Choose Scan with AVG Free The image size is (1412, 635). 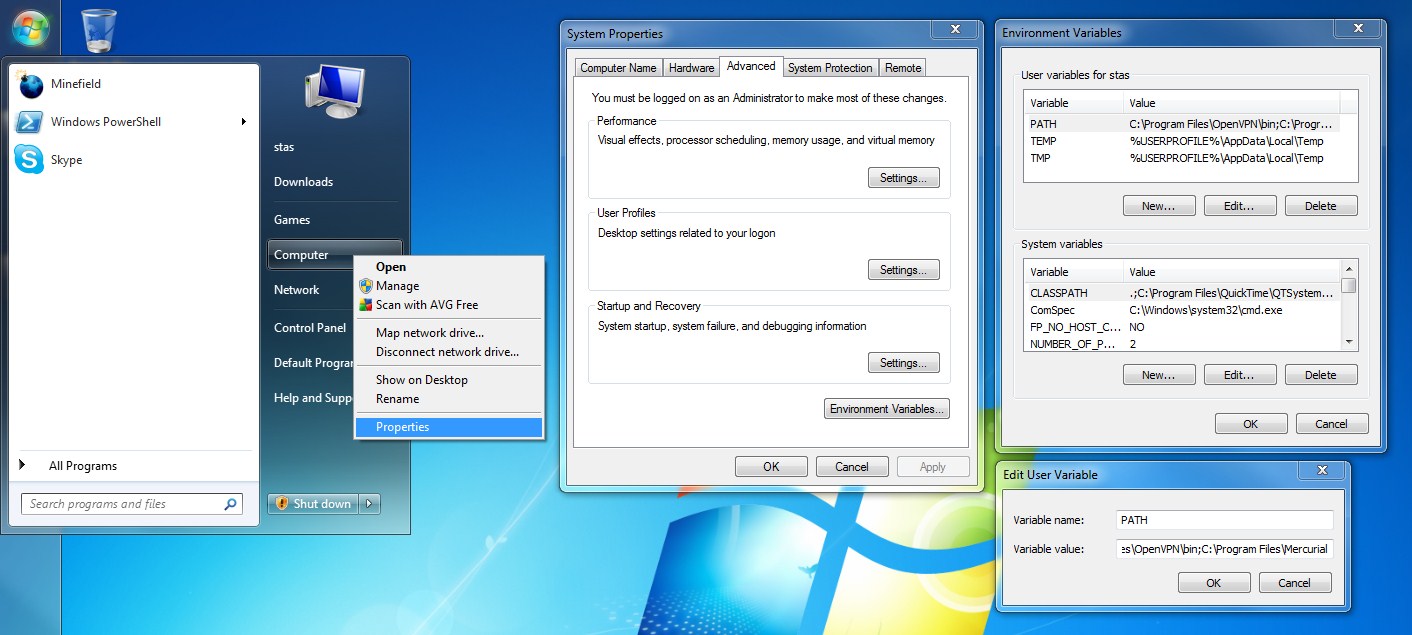(426, 305)
